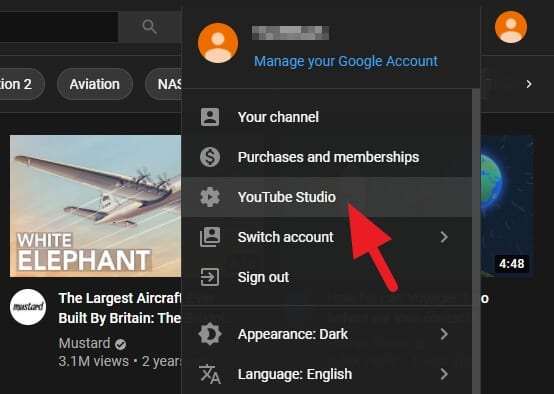Click the large profile avatar in the menu
Image resolution: width=554 pixels, height=394 pixels.
[218, 43]
